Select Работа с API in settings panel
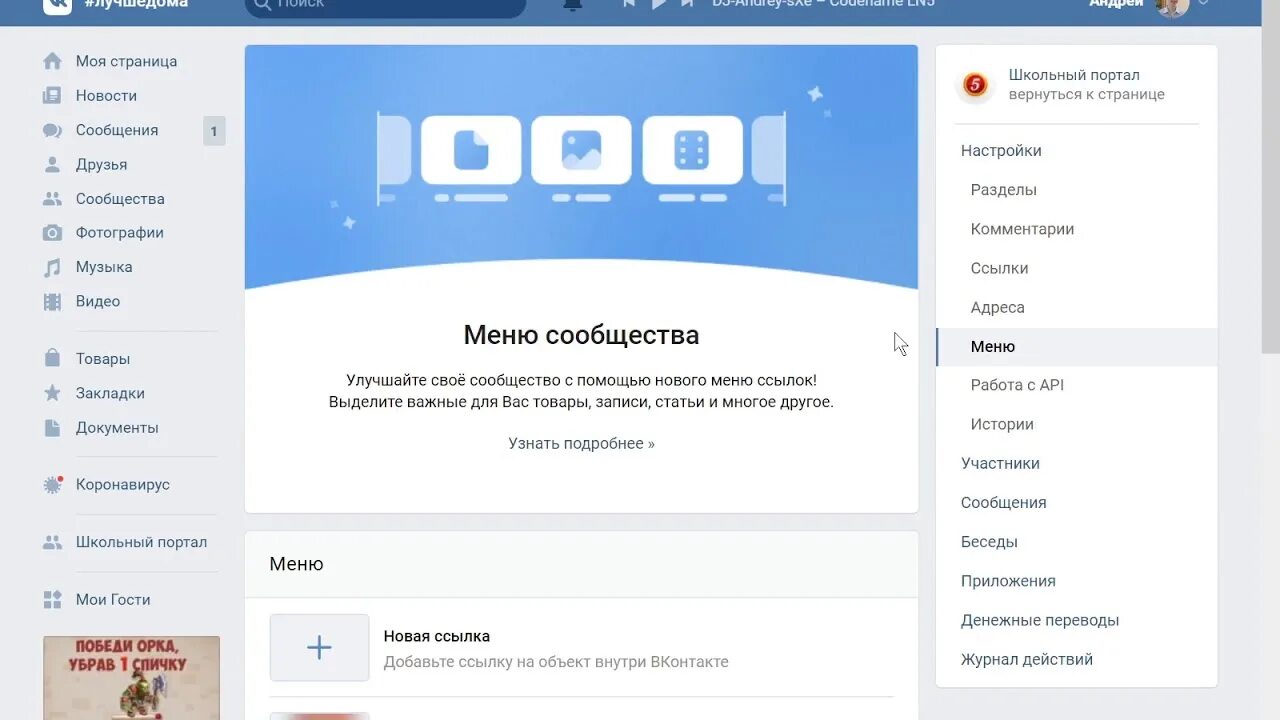 (x=1017, y=385)
